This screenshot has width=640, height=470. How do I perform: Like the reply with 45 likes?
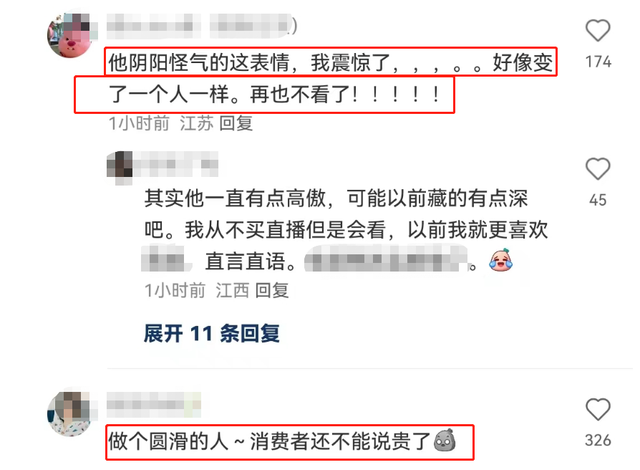pyautogui.click(x=598, y=168)
